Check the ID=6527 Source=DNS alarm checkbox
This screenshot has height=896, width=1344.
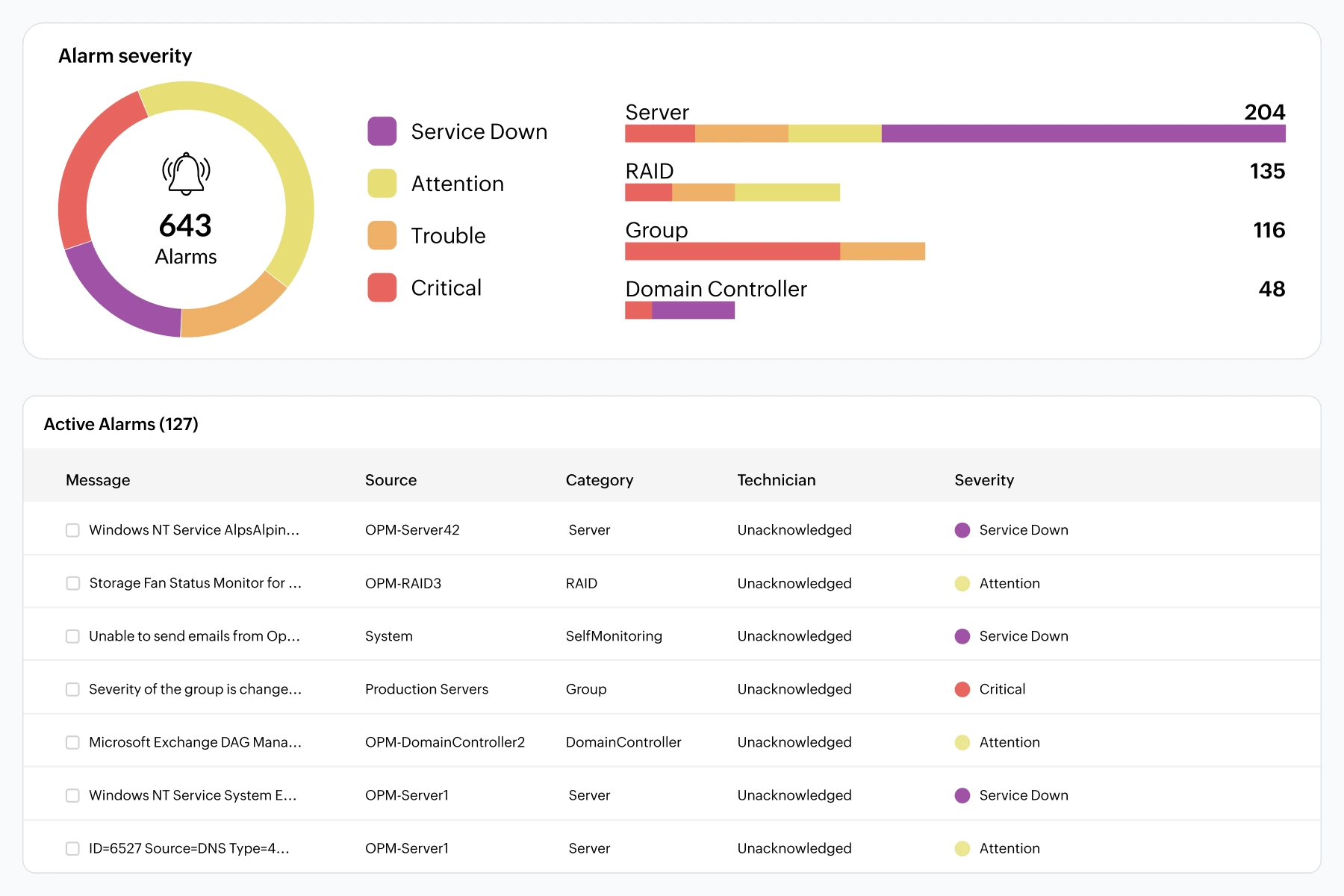[72, 848]
